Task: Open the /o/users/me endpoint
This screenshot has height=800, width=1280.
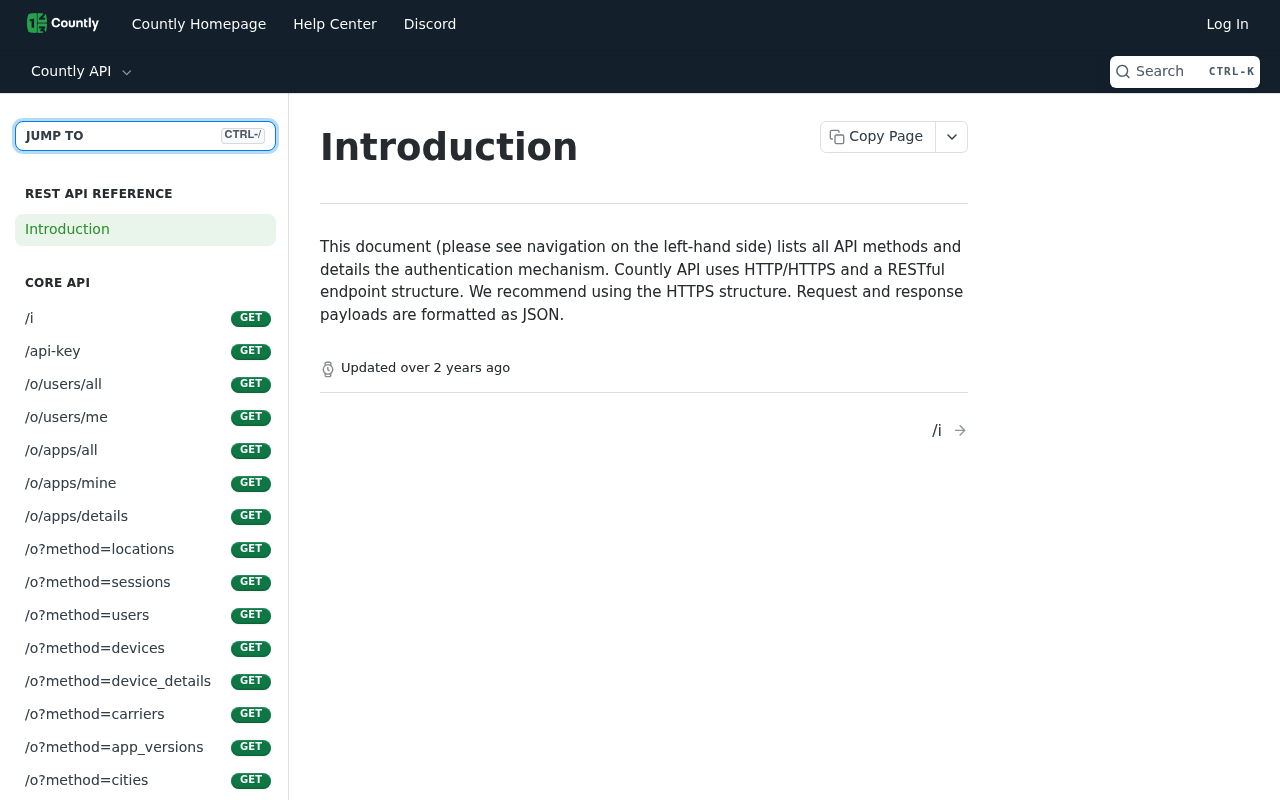Action: pyautogui.click(x=146, y=417)
